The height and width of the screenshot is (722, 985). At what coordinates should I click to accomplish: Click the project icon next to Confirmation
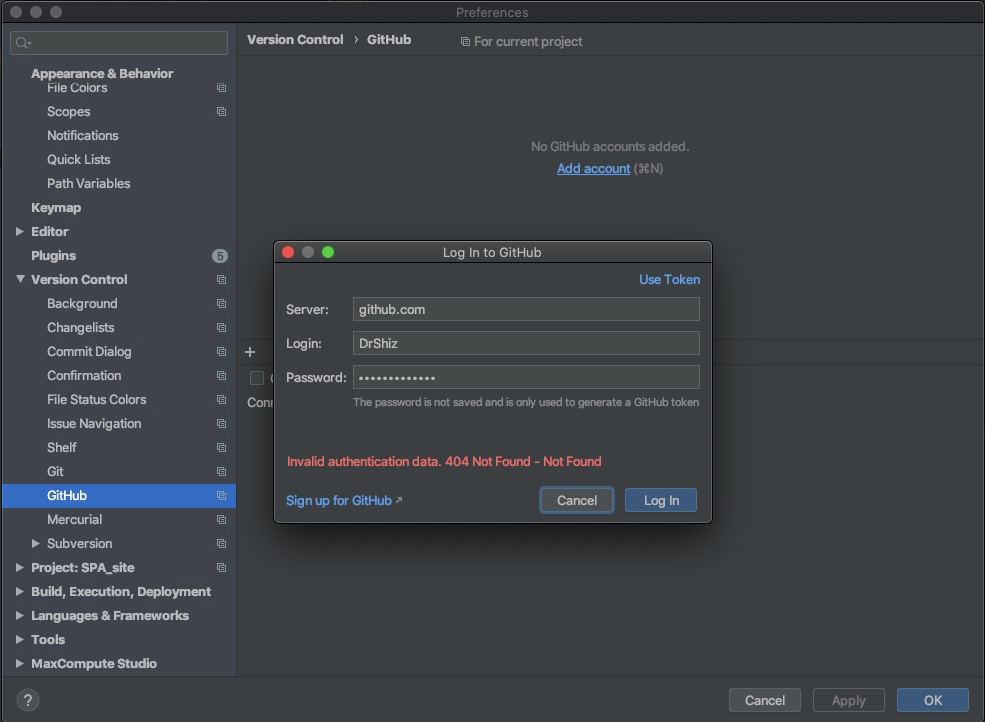(x=221, y=375)
